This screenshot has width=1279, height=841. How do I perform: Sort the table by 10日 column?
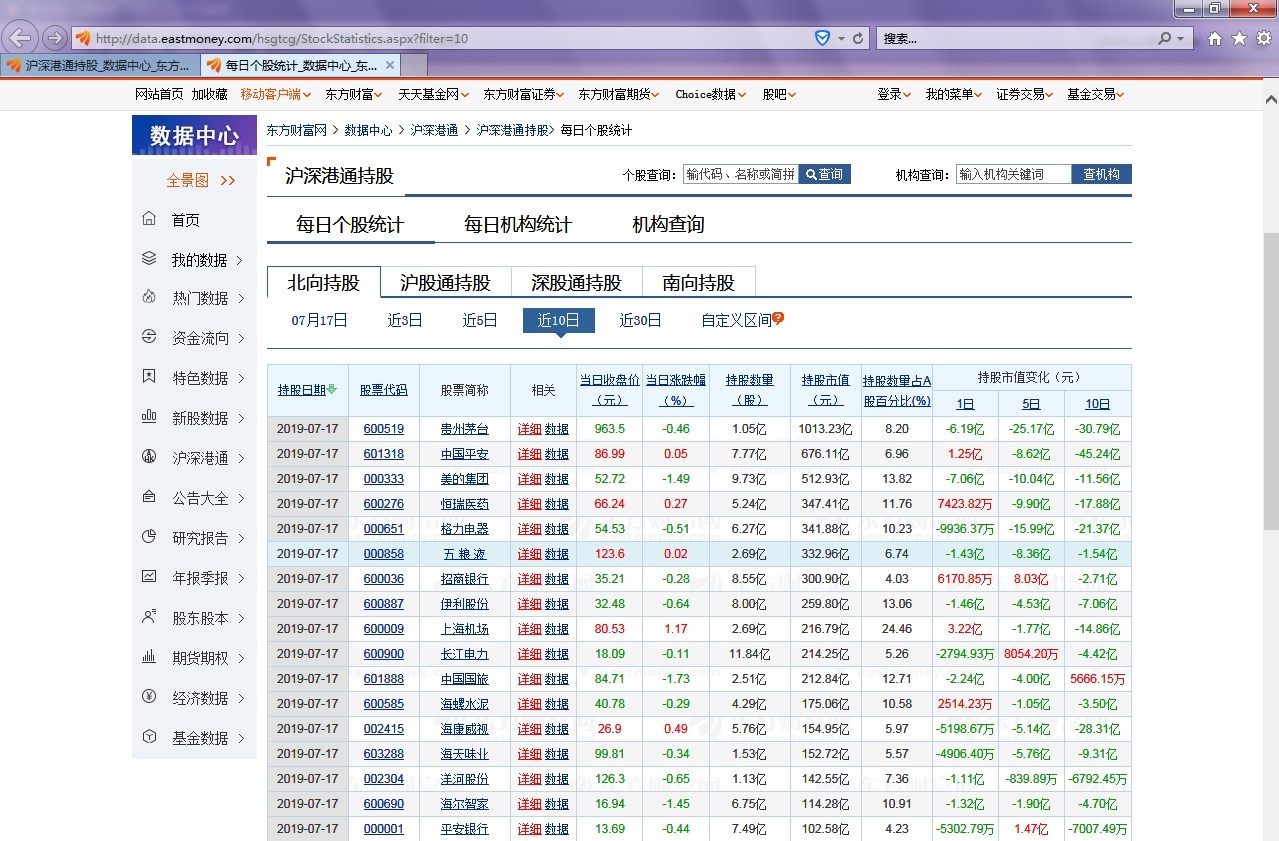point(1096,402)
